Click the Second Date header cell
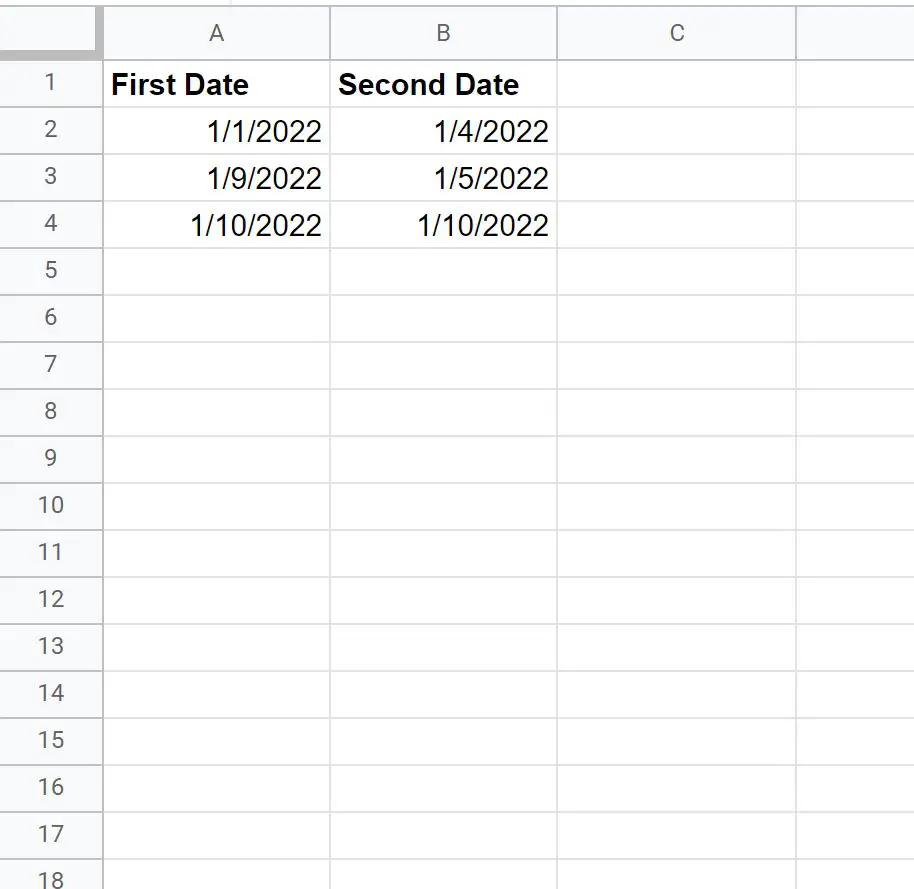The height and width of the screenshot is (889, 914). (x=442, y=84)
